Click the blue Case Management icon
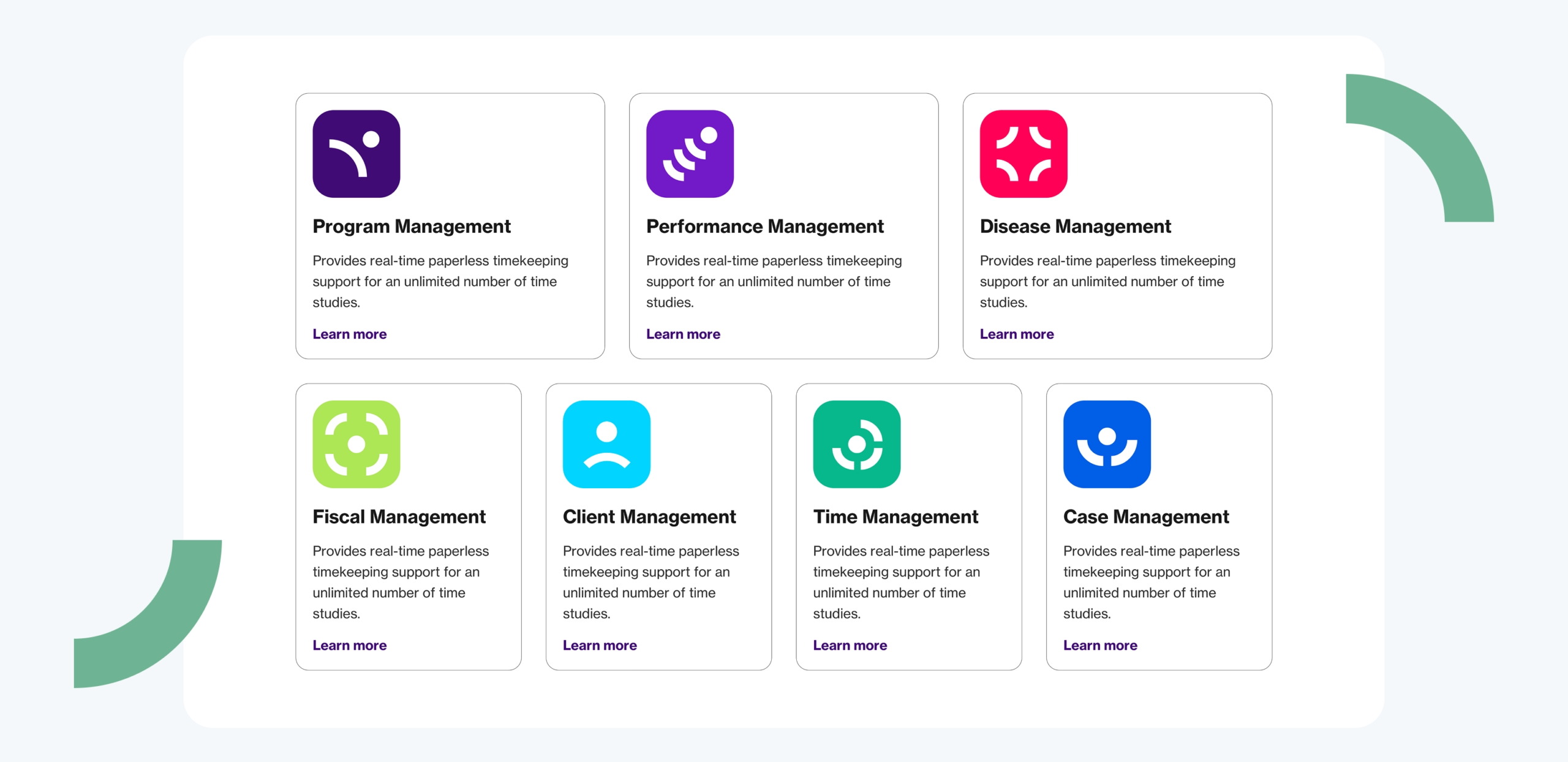The image size is (1568, 762). pos(1107,444)
